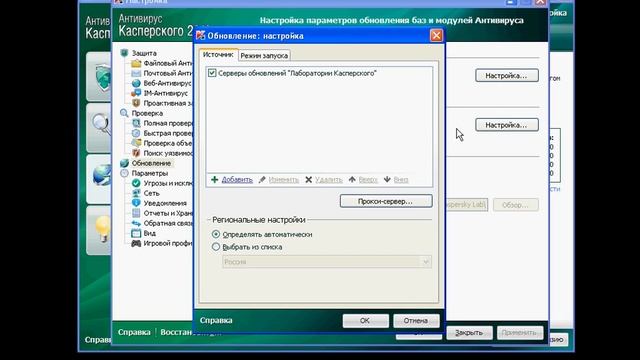
Task: Click the 'Вниз' move link
Action: tap(401, 180)
